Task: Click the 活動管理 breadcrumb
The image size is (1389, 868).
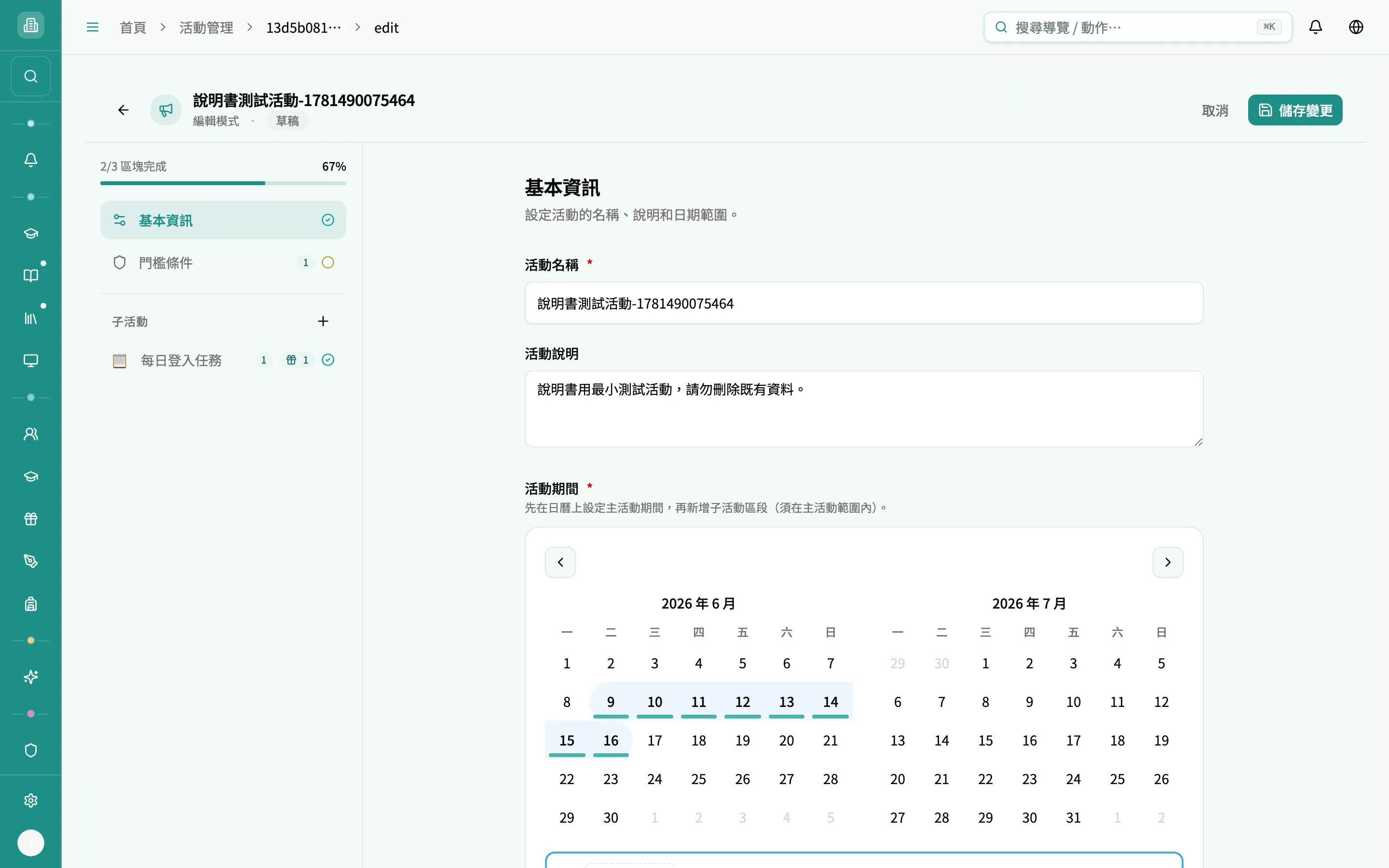Action: point(206,27)
